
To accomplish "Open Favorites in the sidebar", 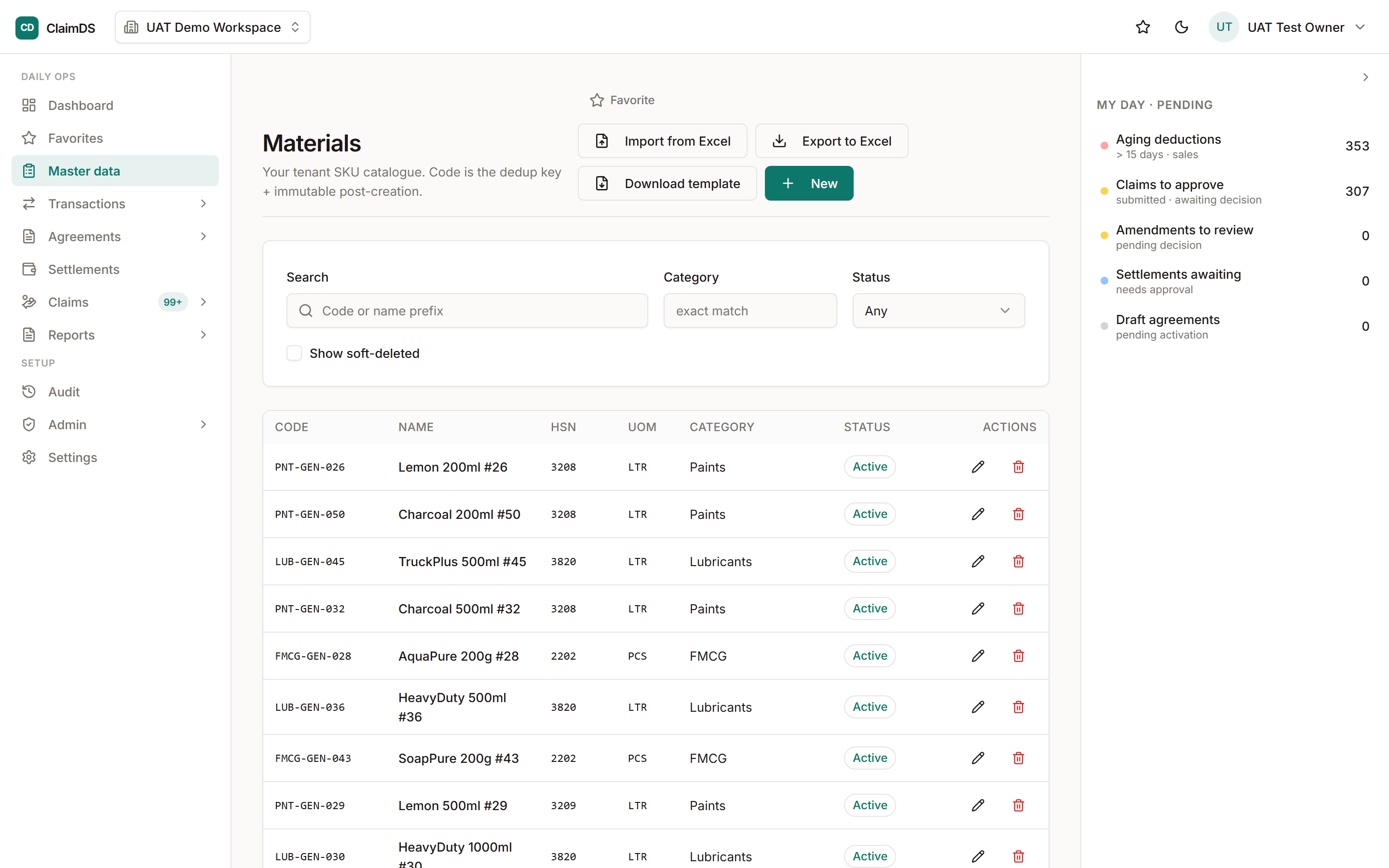I will (115, 138).
